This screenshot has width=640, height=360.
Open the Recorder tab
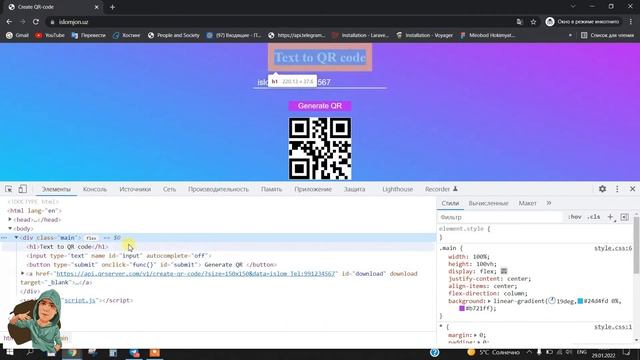[x=441, y=189]
